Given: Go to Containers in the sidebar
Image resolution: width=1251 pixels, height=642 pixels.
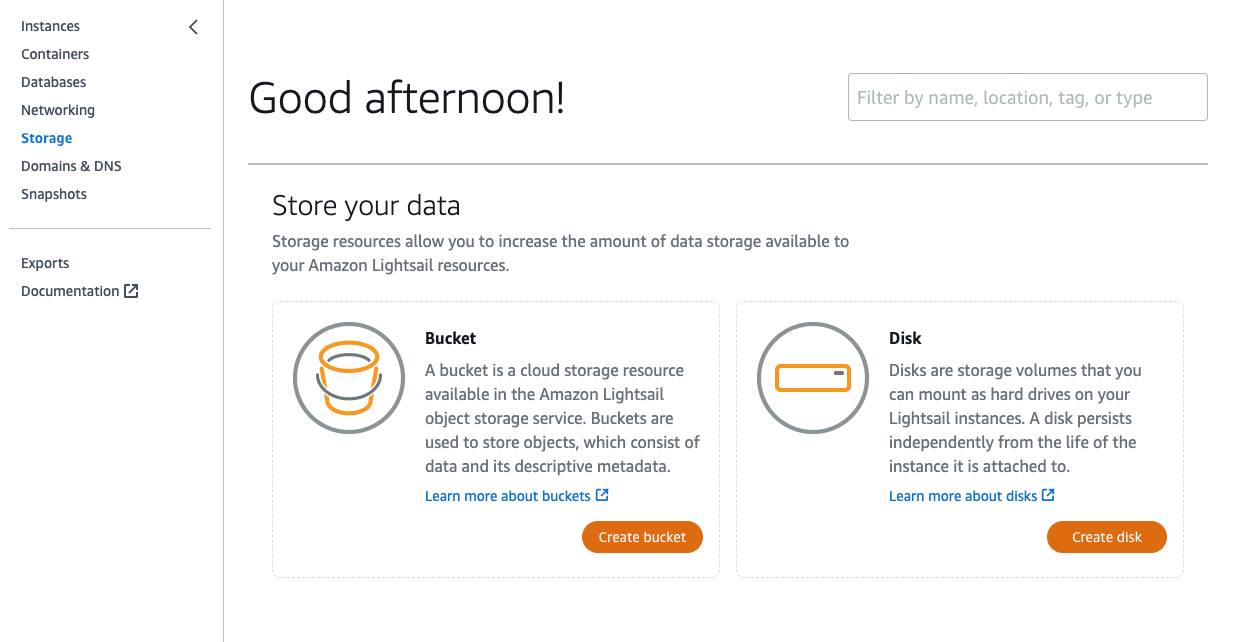Looking at the screenshot, I should tap(55, 54).
